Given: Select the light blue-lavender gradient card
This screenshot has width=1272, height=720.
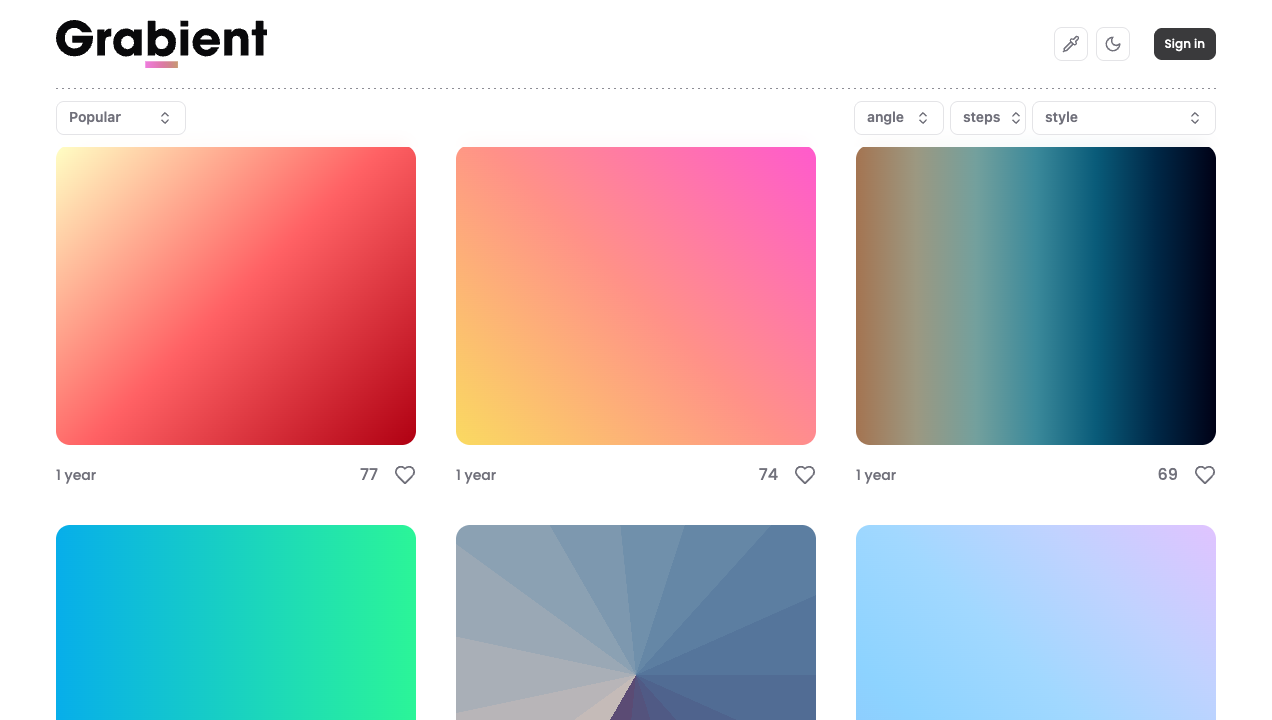Looking at the screenshot, I should [x=1036, y=622].
